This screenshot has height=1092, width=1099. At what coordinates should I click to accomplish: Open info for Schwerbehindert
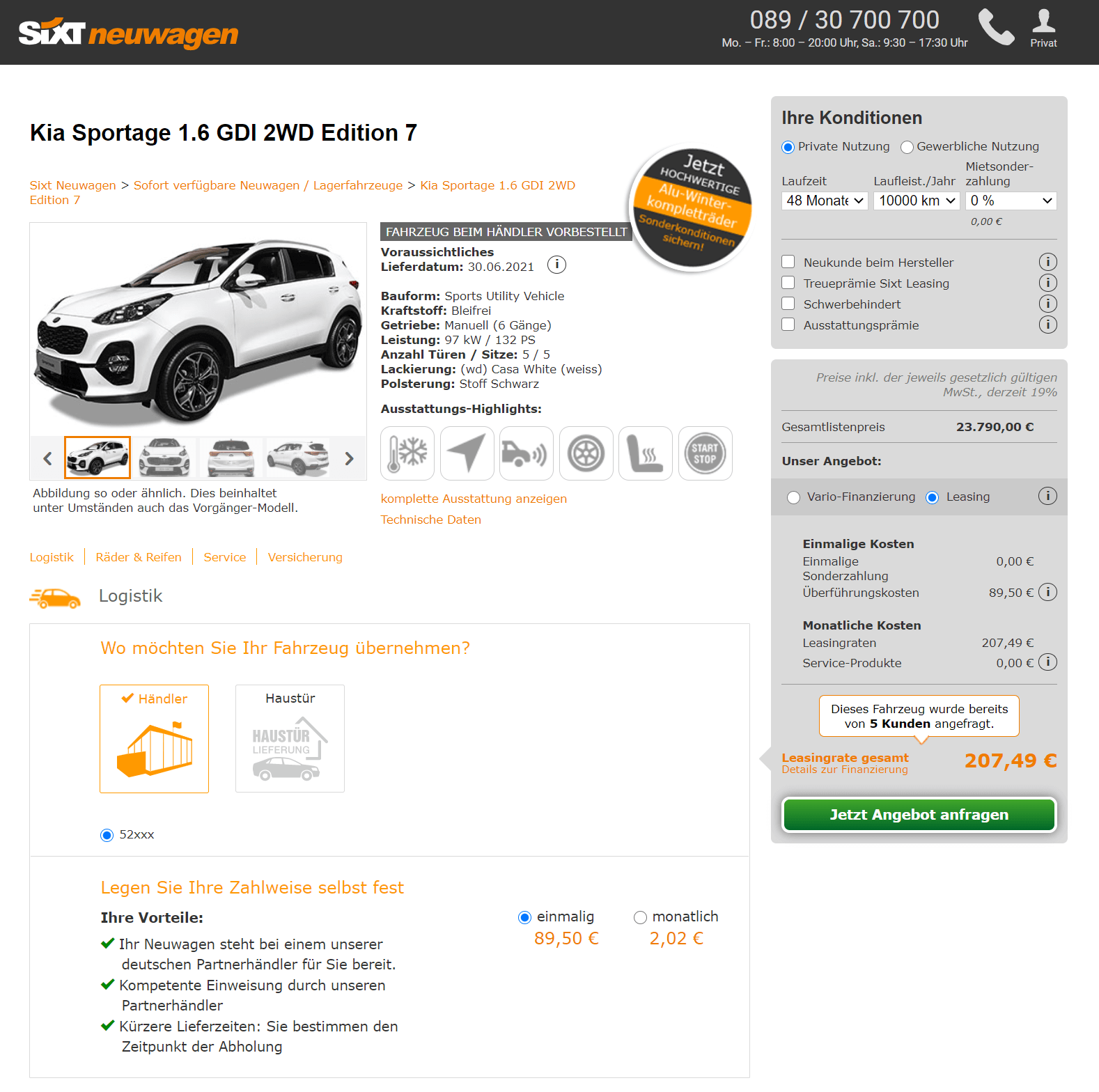pos(1047,304)
